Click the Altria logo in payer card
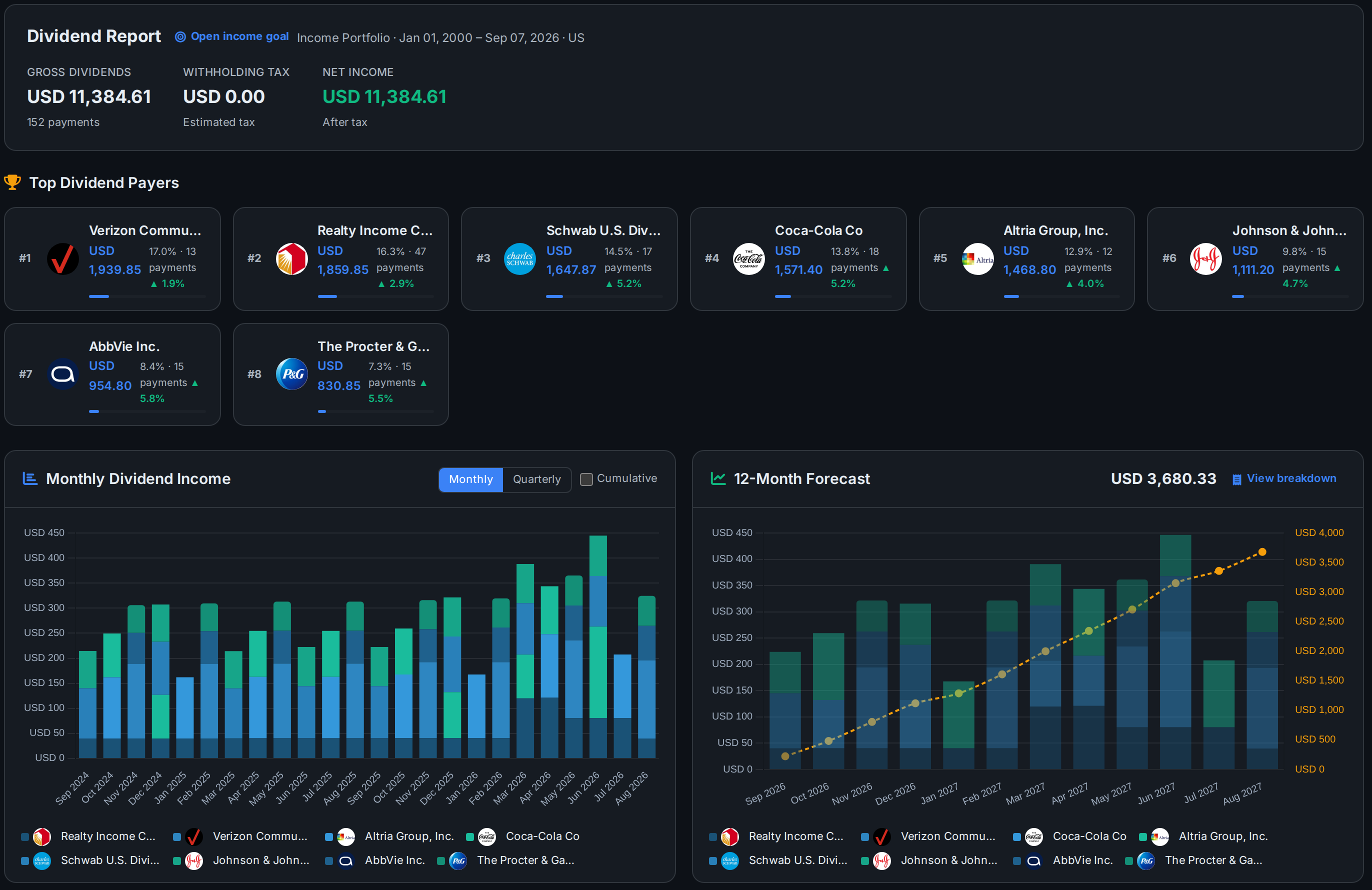The image size is (1372, 890). coord(977,258)
